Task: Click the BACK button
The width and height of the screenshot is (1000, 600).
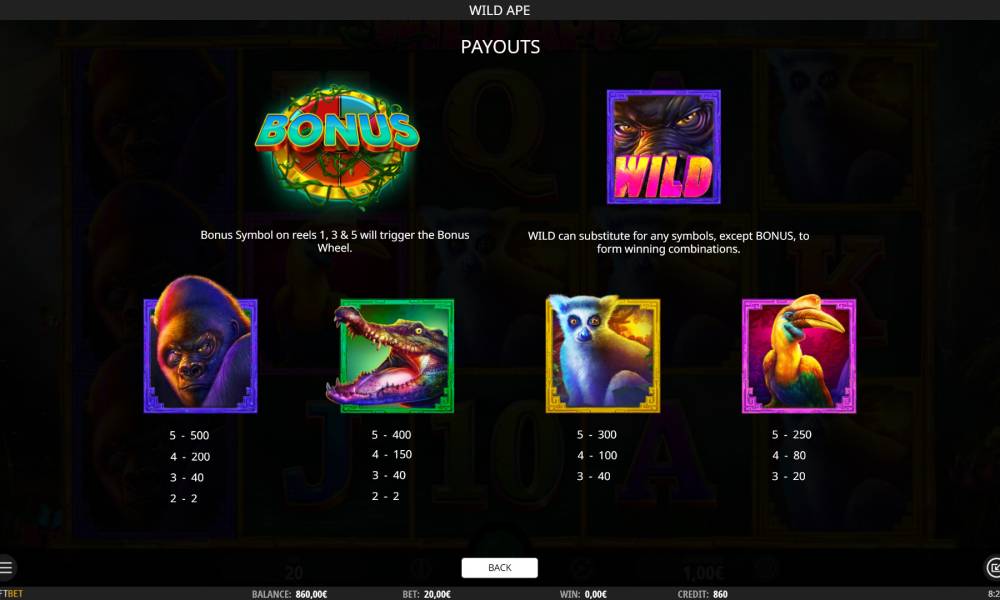Action: click(499, 567)
